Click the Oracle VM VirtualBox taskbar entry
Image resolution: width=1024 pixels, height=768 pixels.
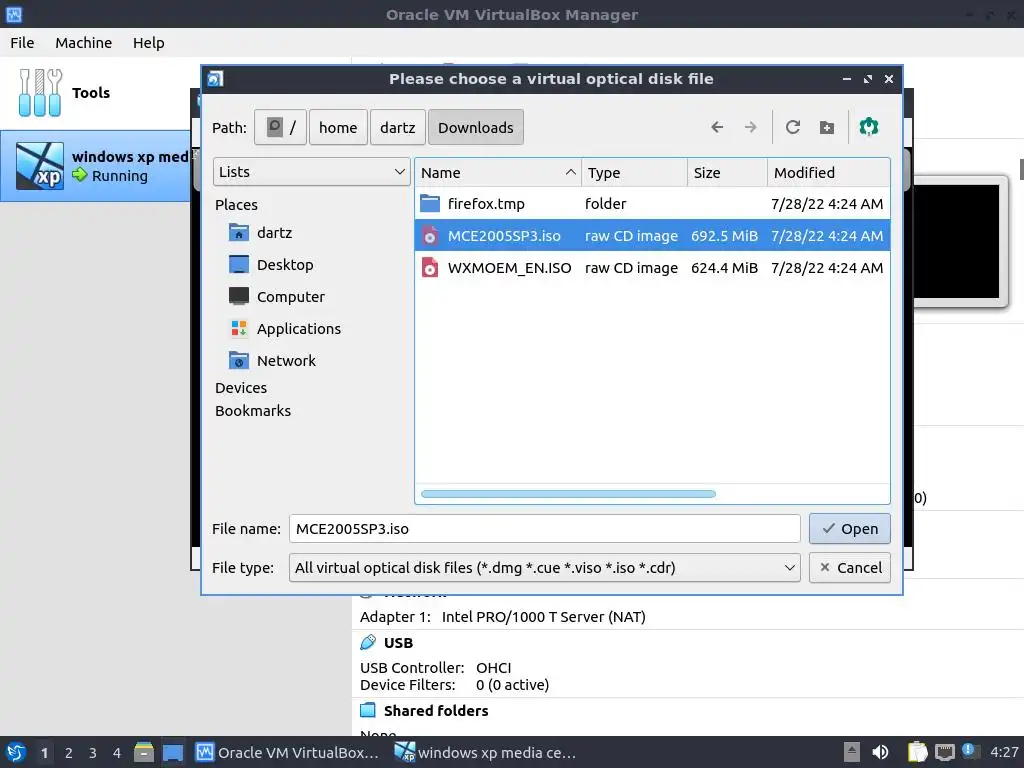pyautogui.click(x=288, y=752)
